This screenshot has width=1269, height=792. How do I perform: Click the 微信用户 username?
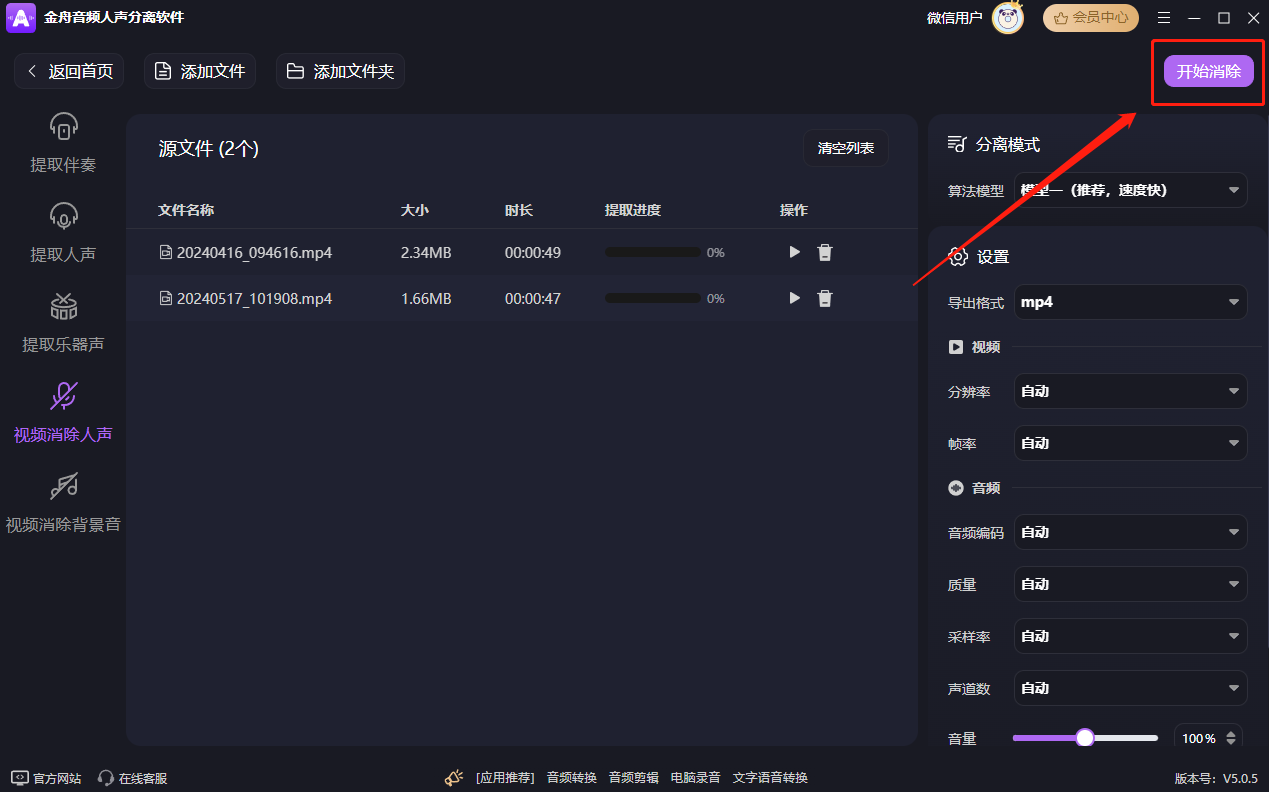pos(955,18)
